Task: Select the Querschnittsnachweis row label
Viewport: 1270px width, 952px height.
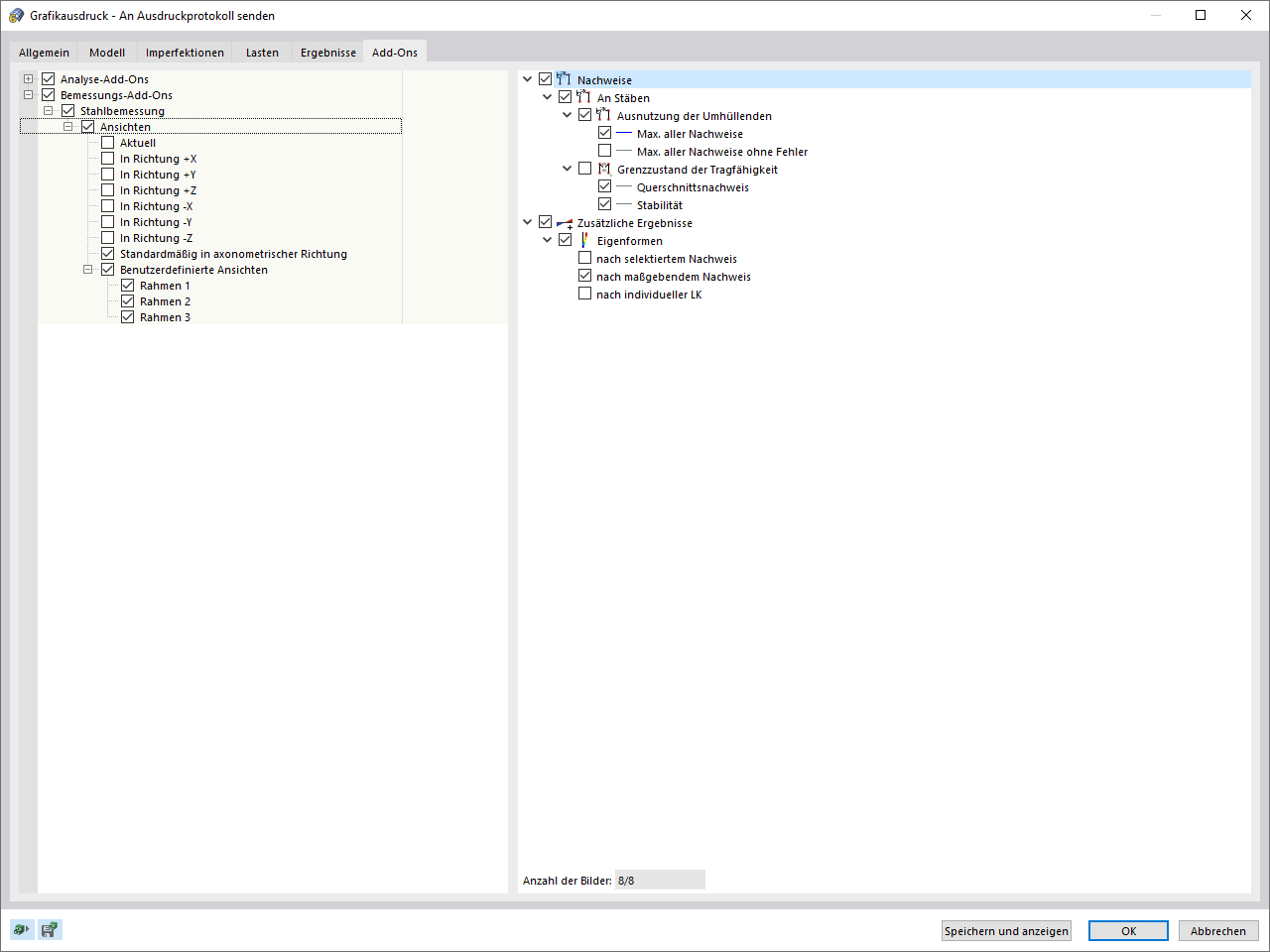Action: [693, 187]
